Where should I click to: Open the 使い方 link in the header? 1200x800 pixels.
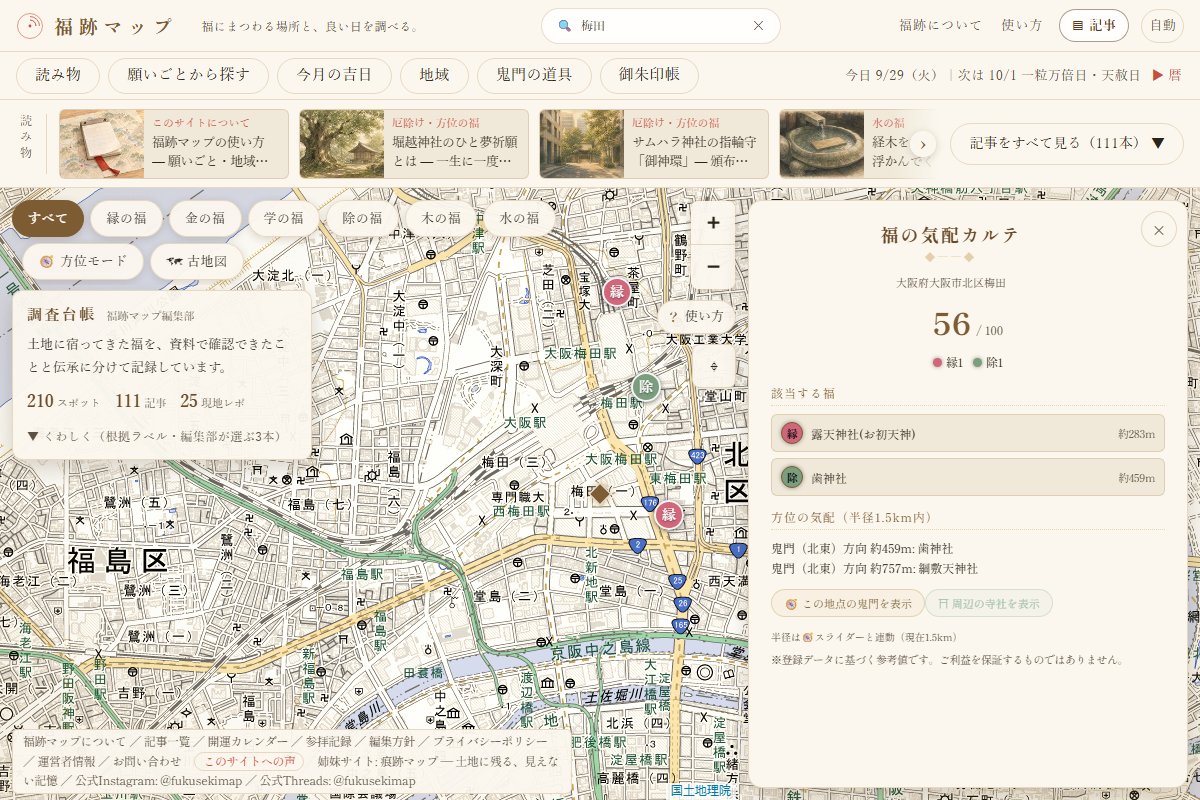click(x=1022, y=26)
